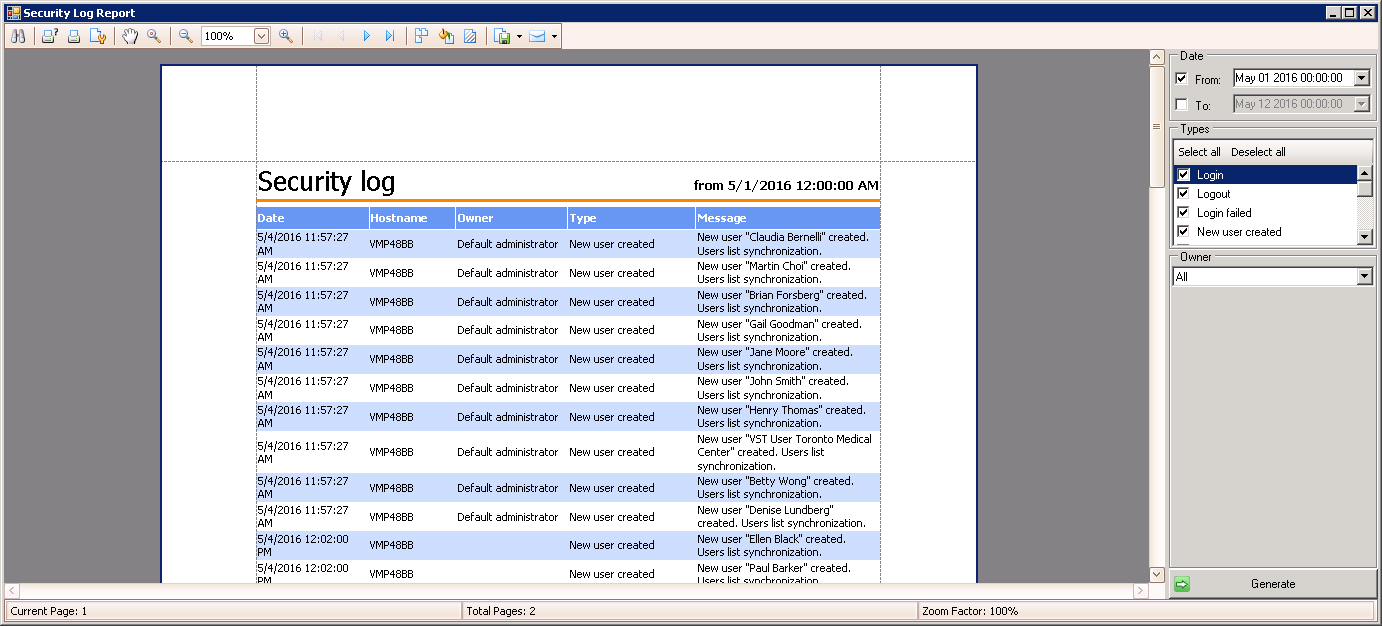Open the To date picker dropdown
Image resolution: width=1382 pixels, height=626 pixels.
[1362, 104]
